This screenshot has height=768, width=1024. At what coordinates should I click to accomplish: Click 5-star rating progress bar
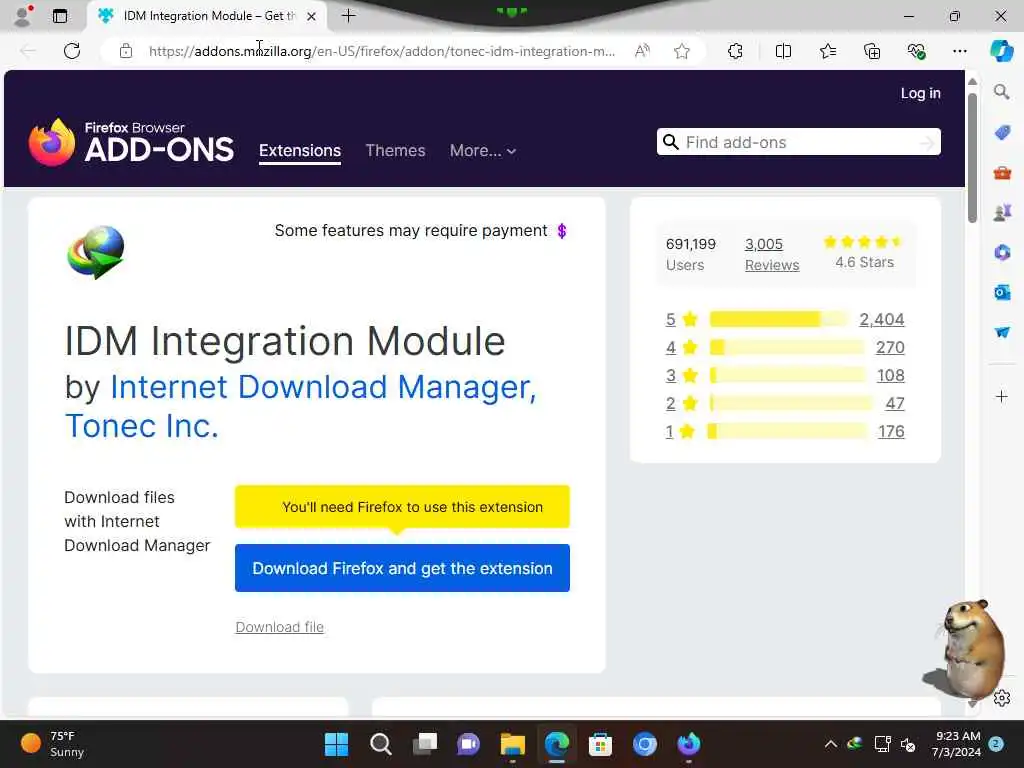(778, 319)
